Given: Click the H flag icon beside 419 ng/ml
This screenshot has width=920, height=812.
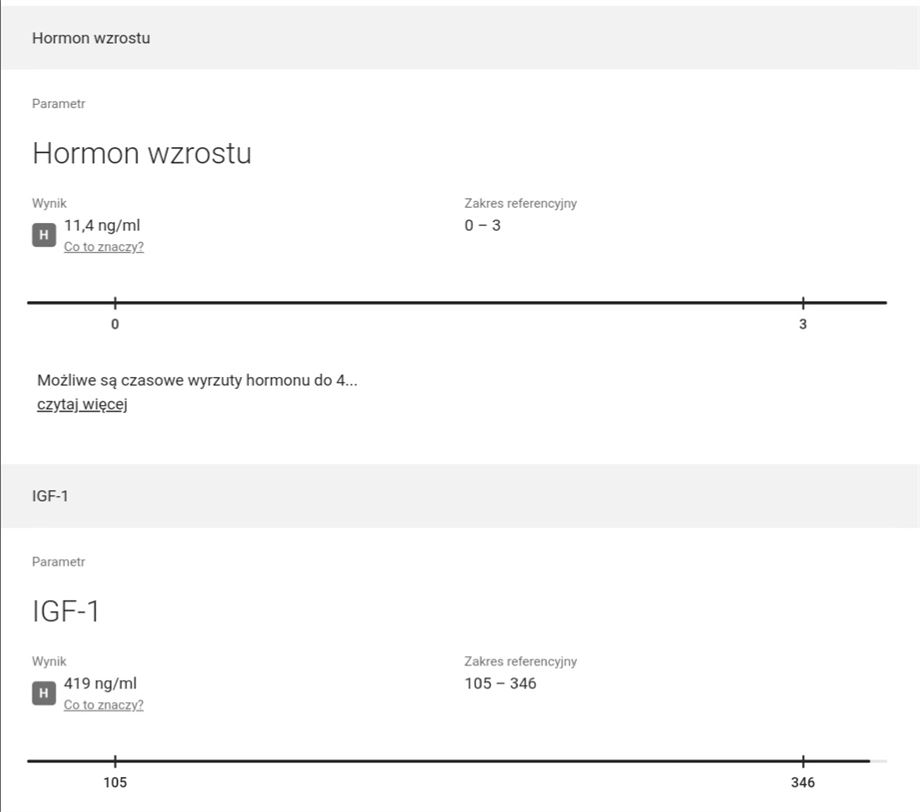Looking at the screenshot, I should 43,693.
